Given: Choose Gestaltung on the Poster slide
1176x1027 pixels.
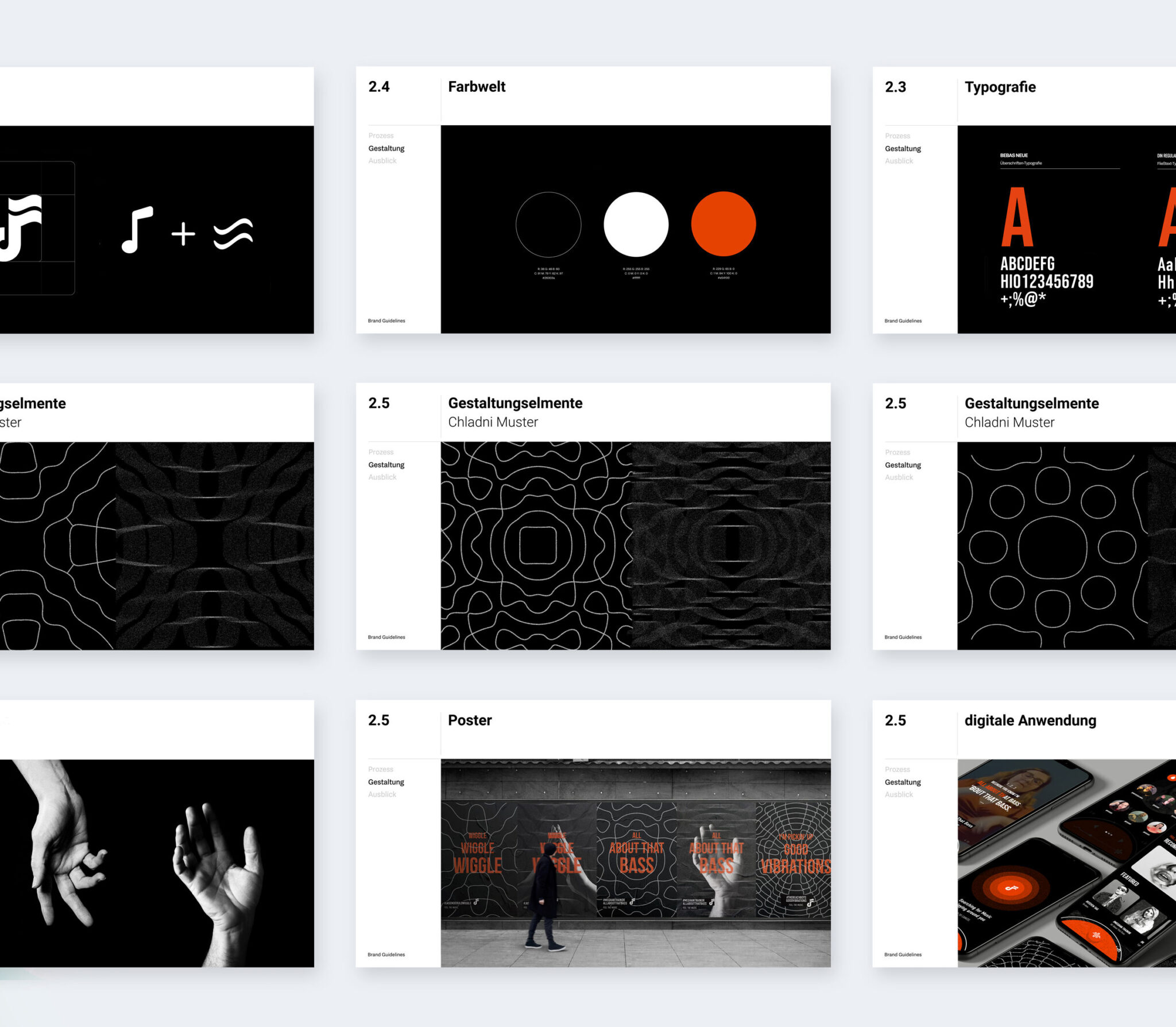Looking at the screenshot, I should (386, 782).
